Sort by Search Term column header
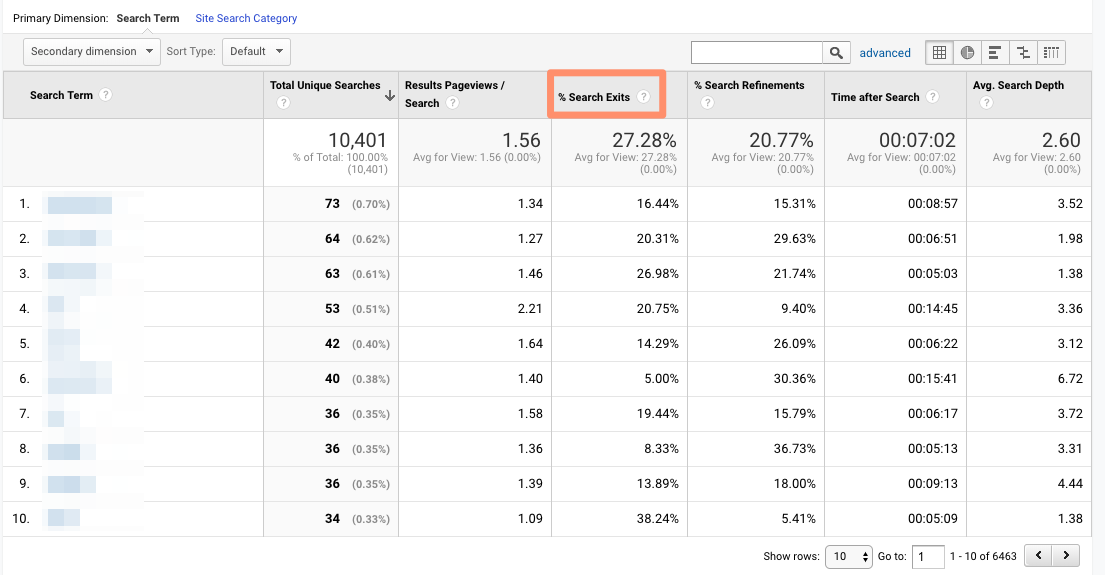The image size is (1105, 575). (61, 95)
